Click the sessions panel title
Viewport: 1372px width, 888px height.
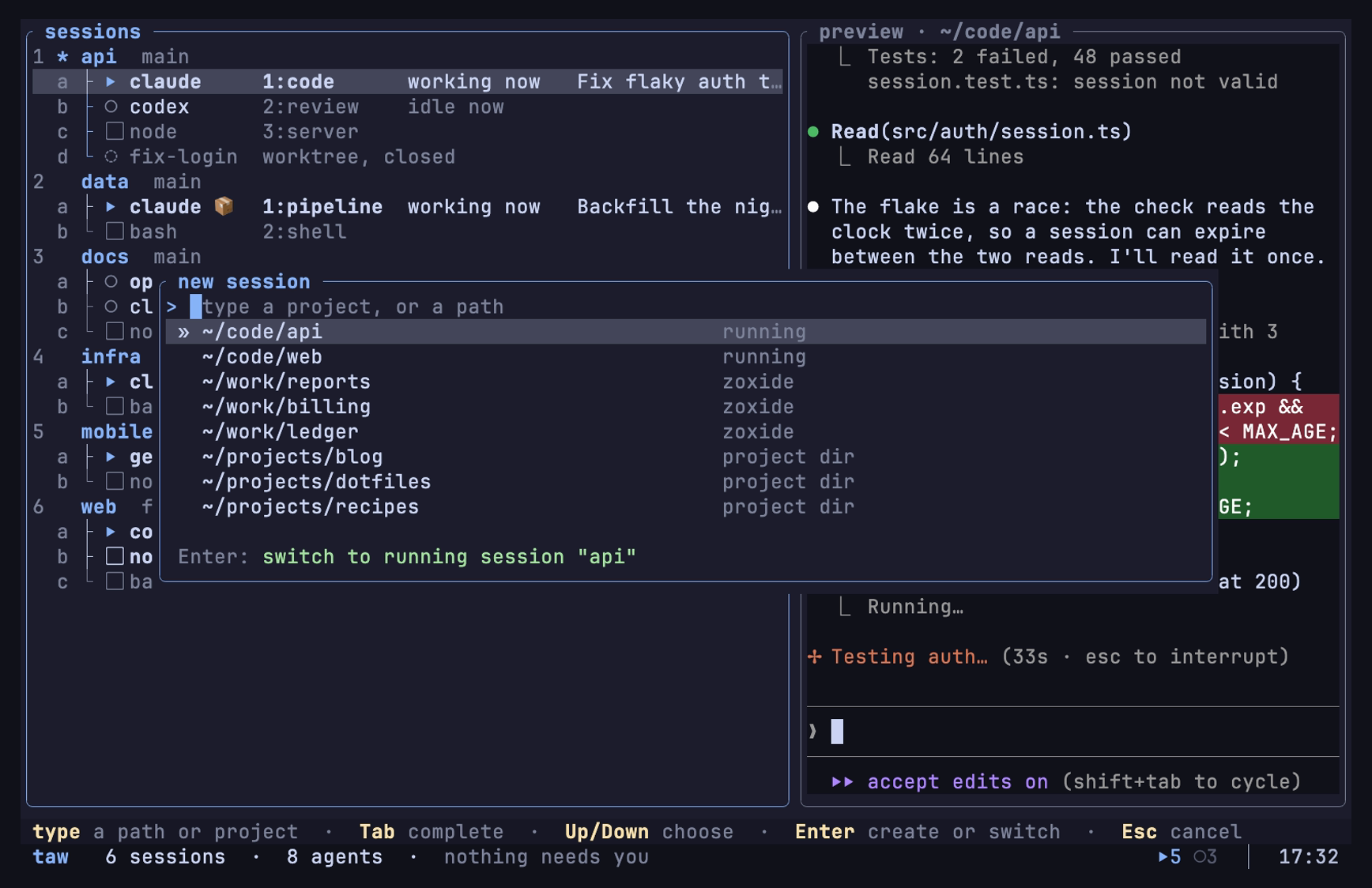pos(92,32)
